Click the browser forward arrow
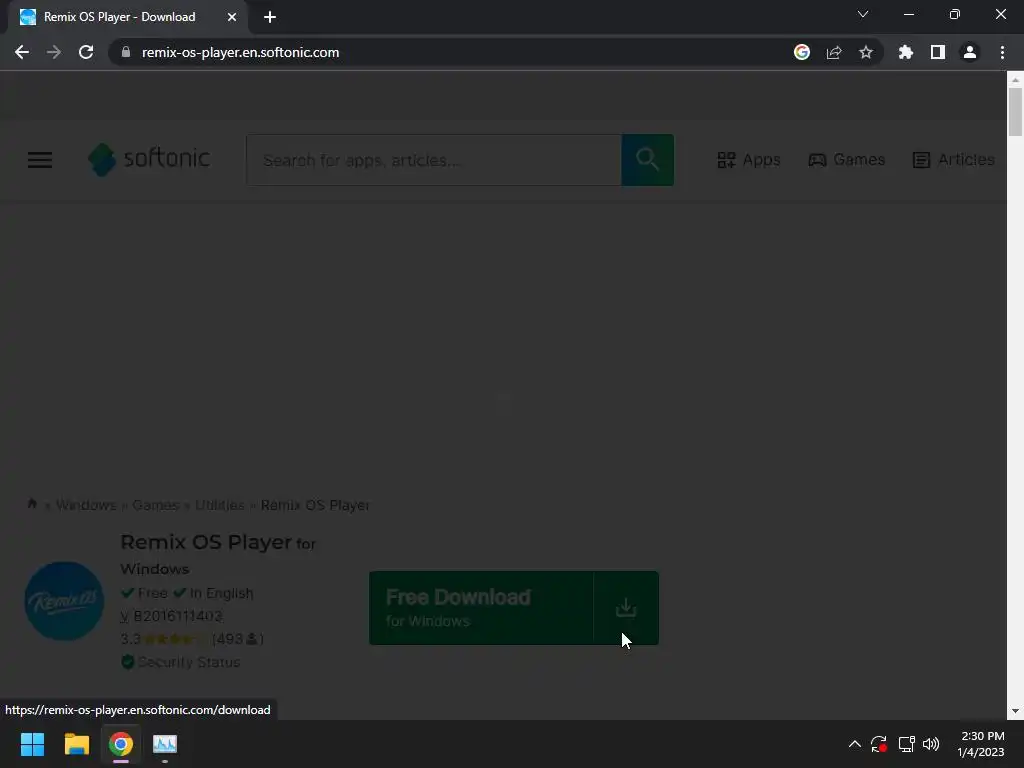Screen dimensions: 1024x768 pos(54,52)
